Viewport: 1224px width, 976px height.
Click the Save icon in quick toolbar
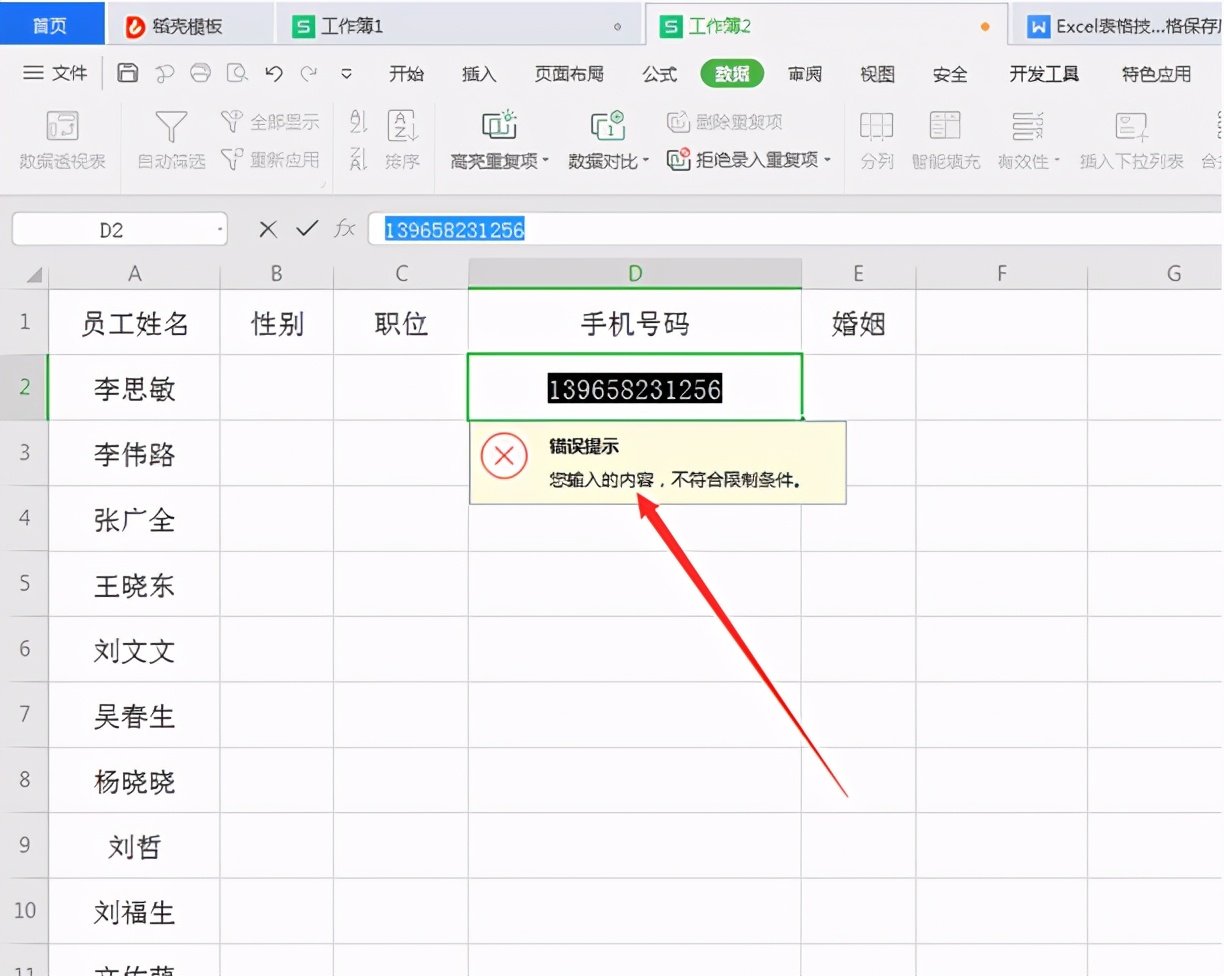click(x=128, y=73)
